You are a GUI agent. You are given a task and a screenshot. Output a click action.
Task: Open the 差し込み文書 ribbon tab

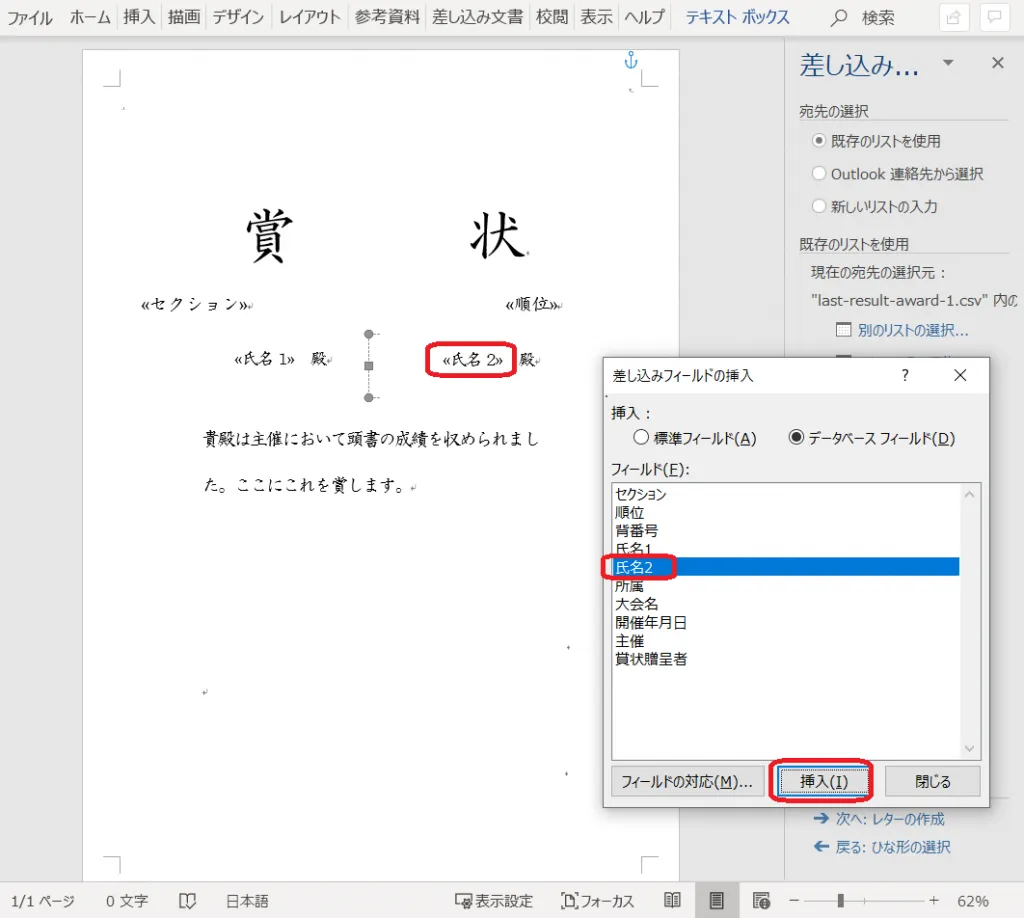click(477, 17)
